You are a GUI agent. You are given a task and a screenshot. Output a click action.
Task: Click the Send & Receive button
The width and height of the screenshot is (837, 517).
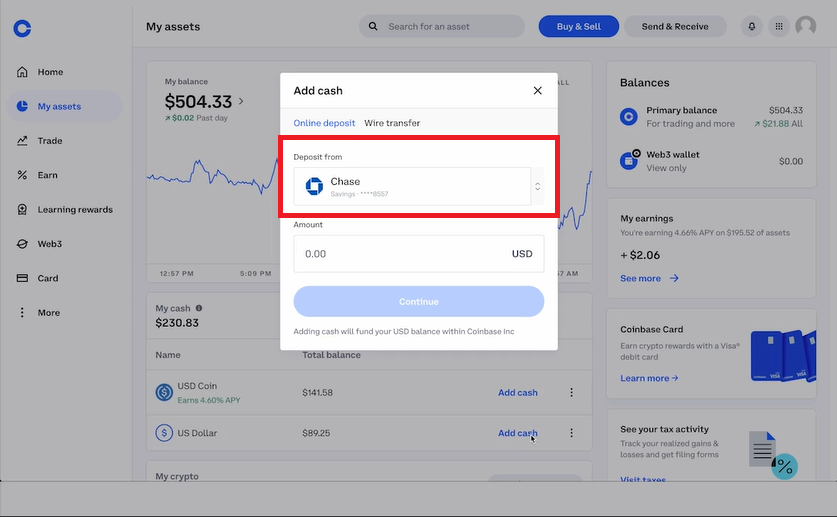pyautogui.click(x=675, y=26)
